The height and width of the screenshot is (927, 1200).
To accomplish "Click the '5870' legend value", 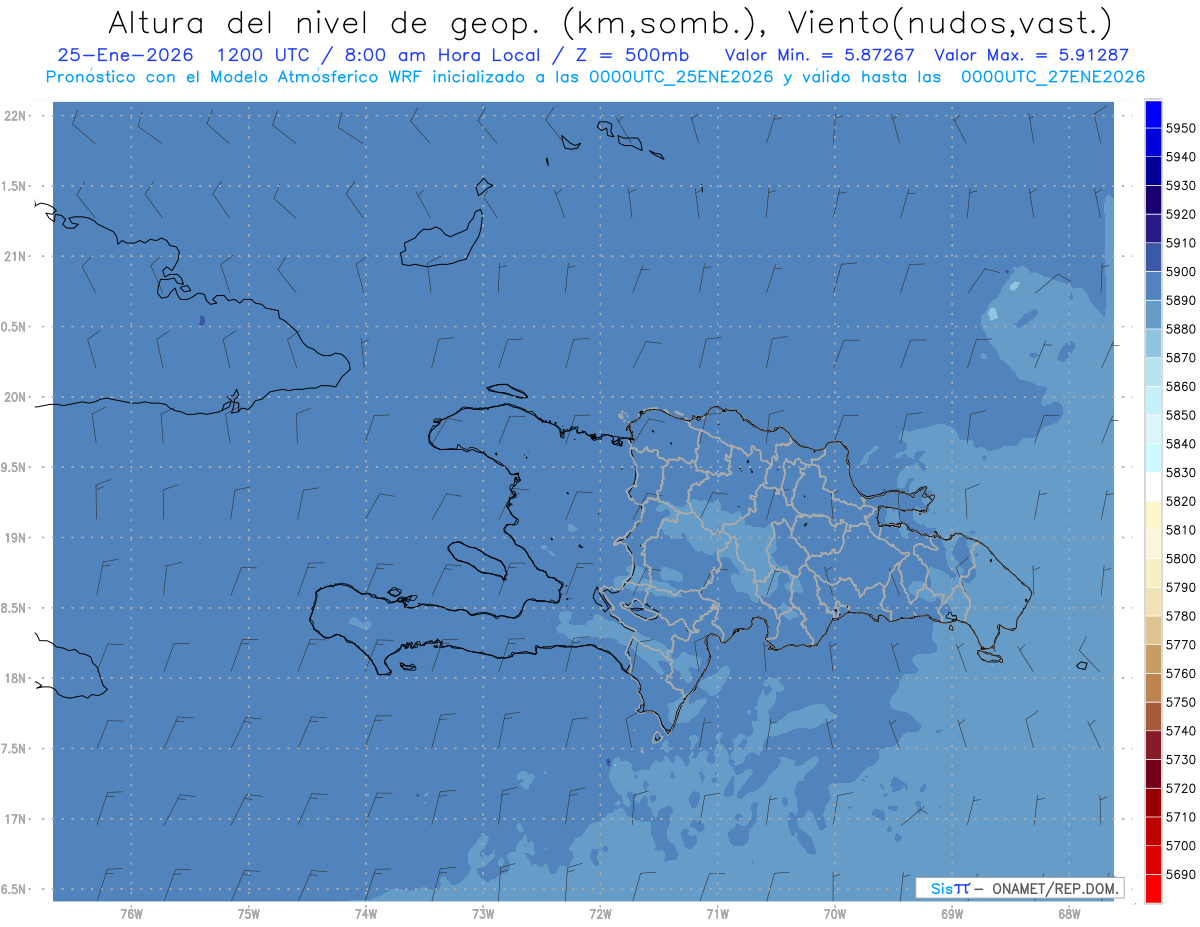I will [x=1180, y=357].
